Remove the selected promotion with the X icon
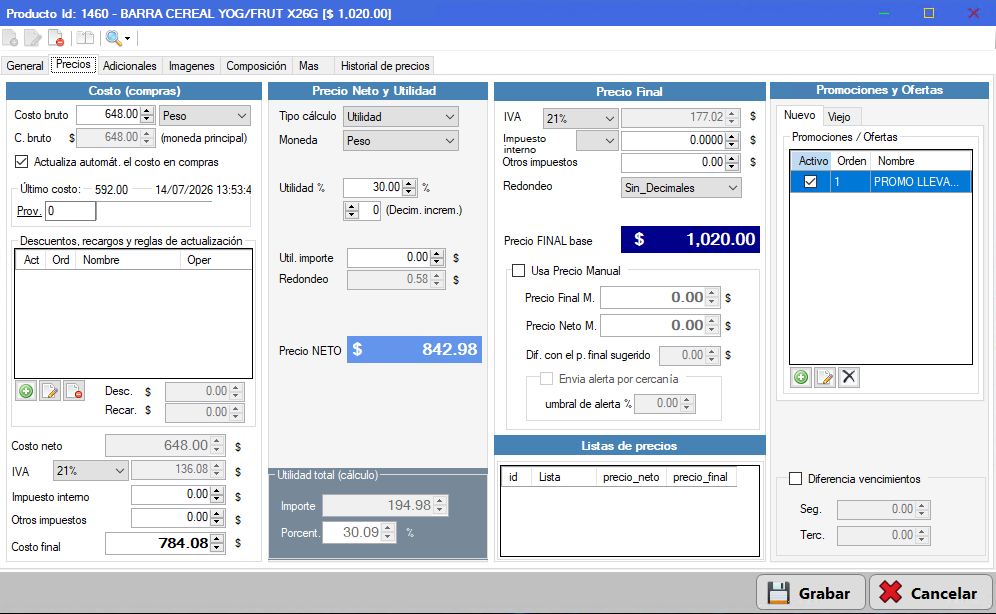The width and height of the screenshot is (996, 614). point(849,378)
